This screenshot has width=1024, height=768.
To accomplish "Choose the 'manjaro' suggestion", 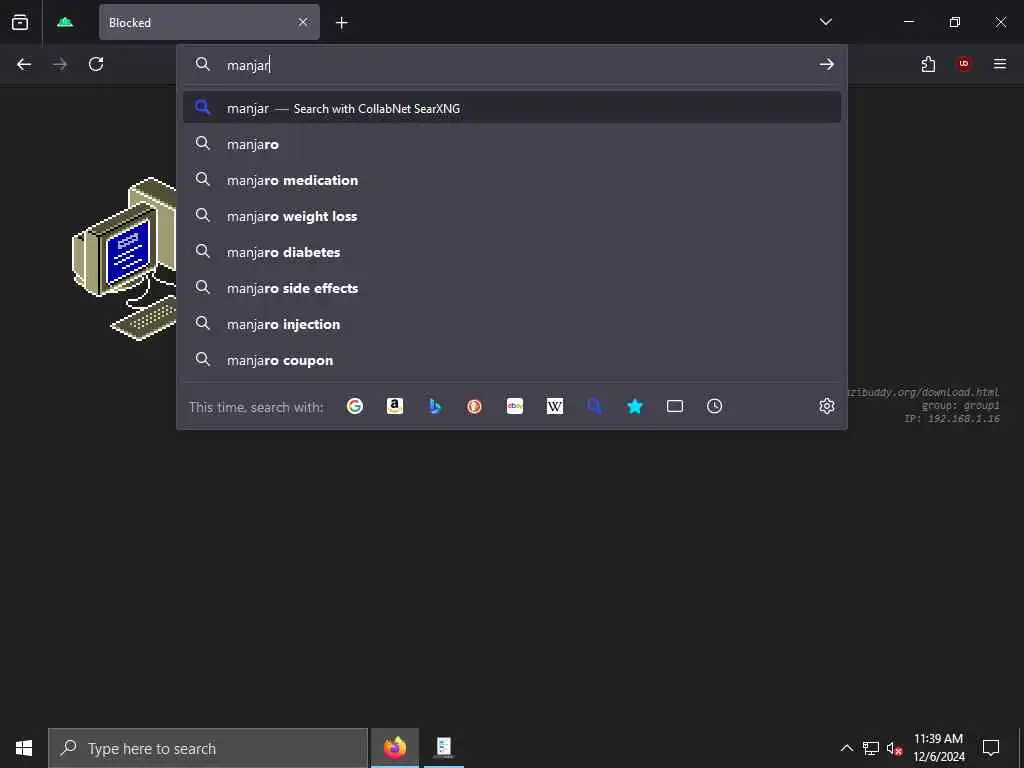I will pyautogui.click(x=512, y=144).
